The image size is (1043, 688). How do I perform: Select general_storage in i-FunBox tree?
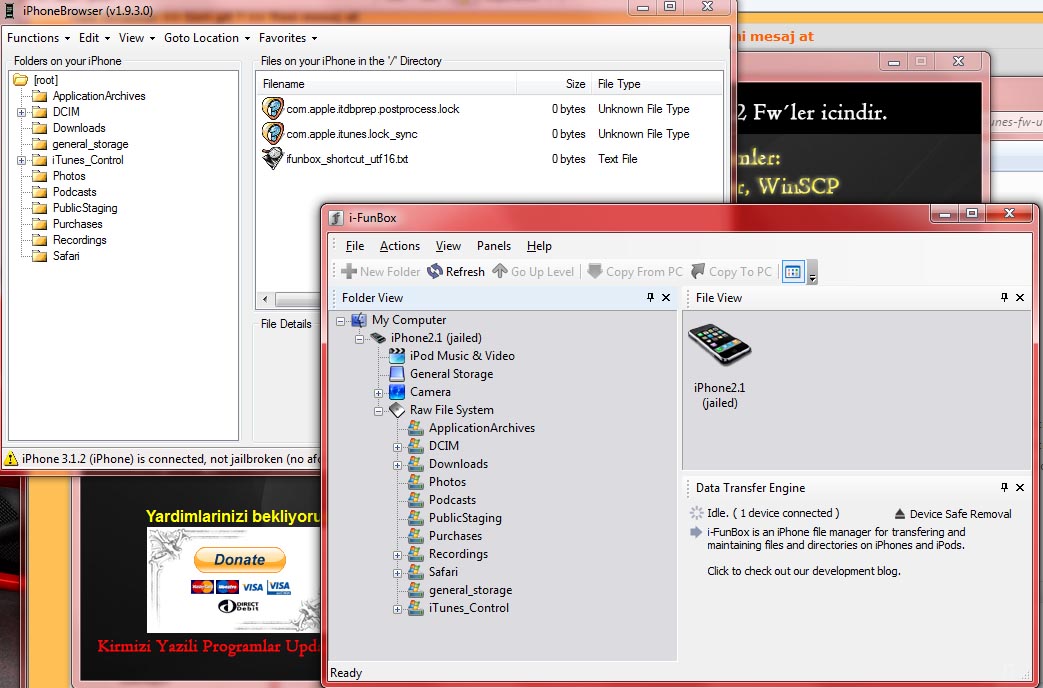pyautogui.click(x=470, y=590)
